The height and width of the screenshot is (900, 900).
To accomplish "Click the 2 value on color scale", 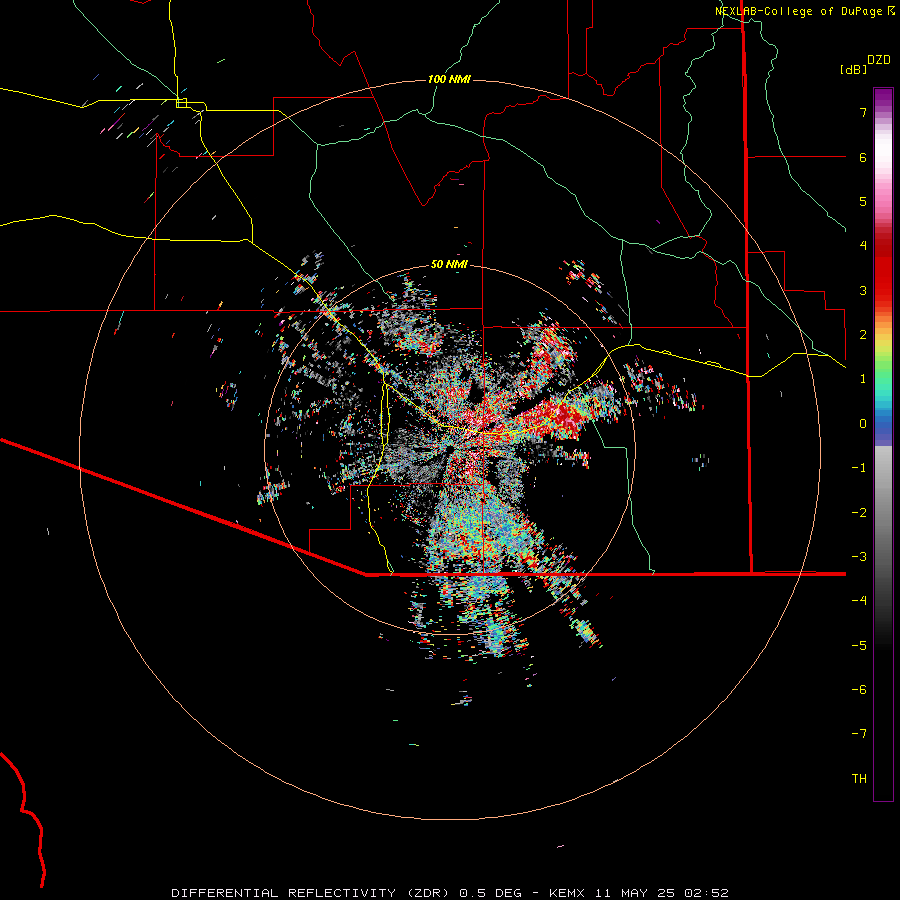I will pyautogui.click(x=863, y=335).
